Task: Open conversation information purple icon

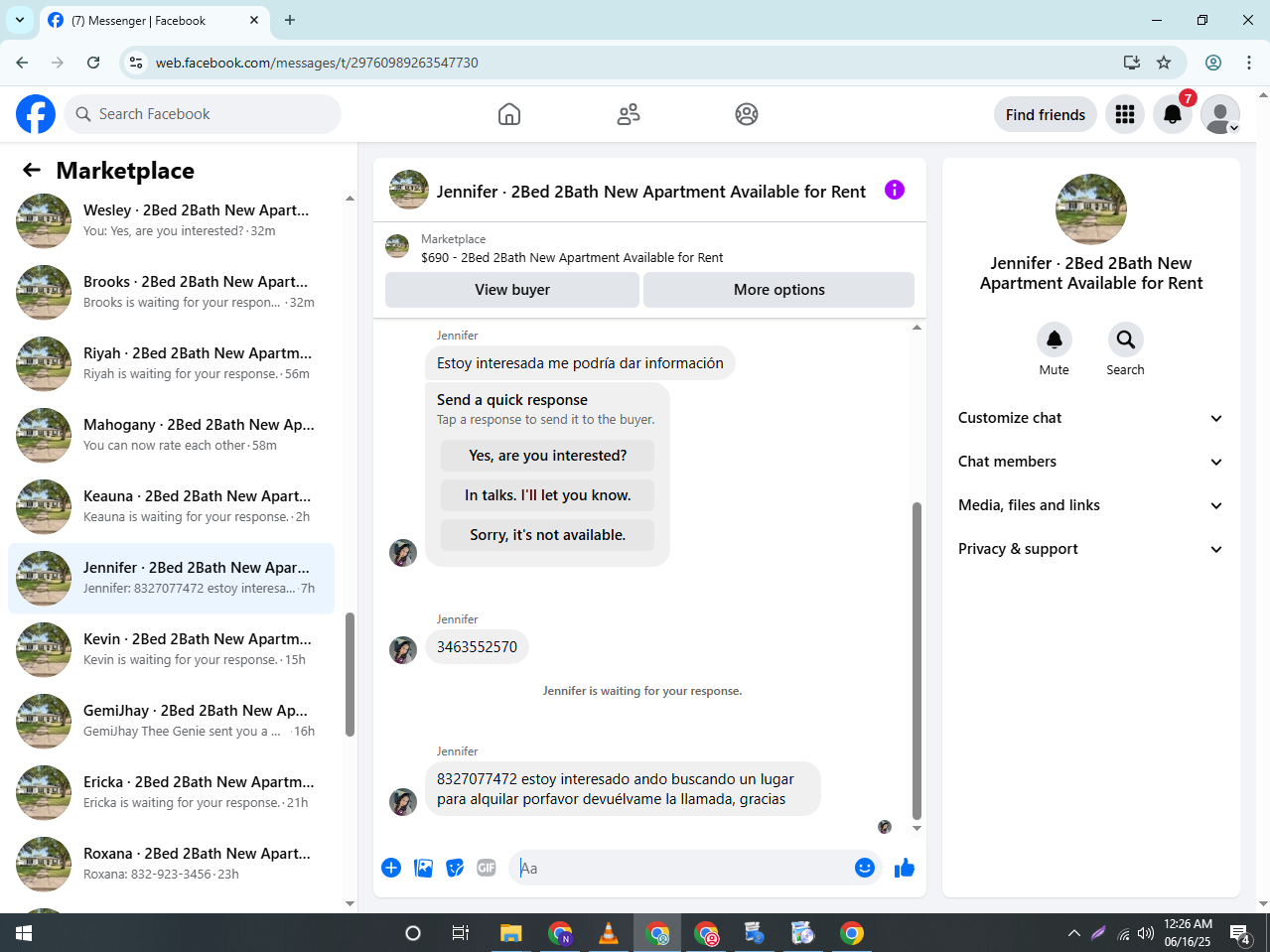Action: 895,190
